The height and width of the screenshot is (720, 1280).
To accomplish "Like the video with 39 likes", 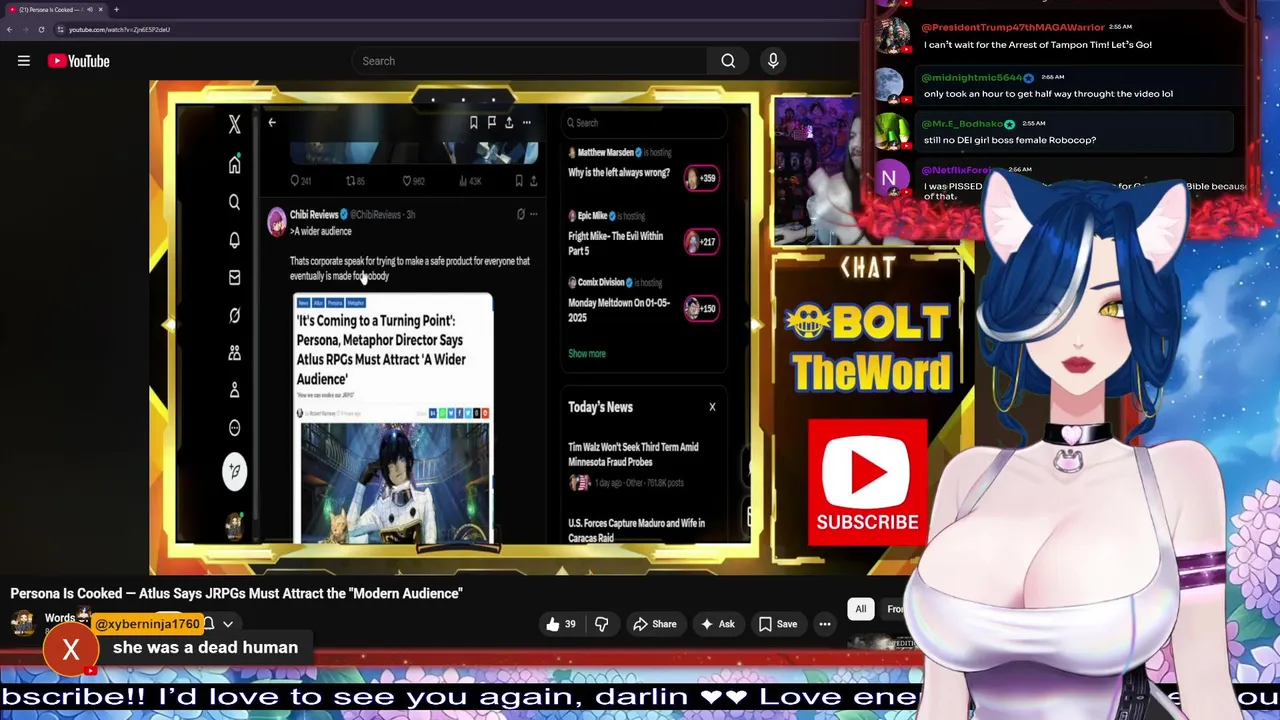I will point(561,624).
